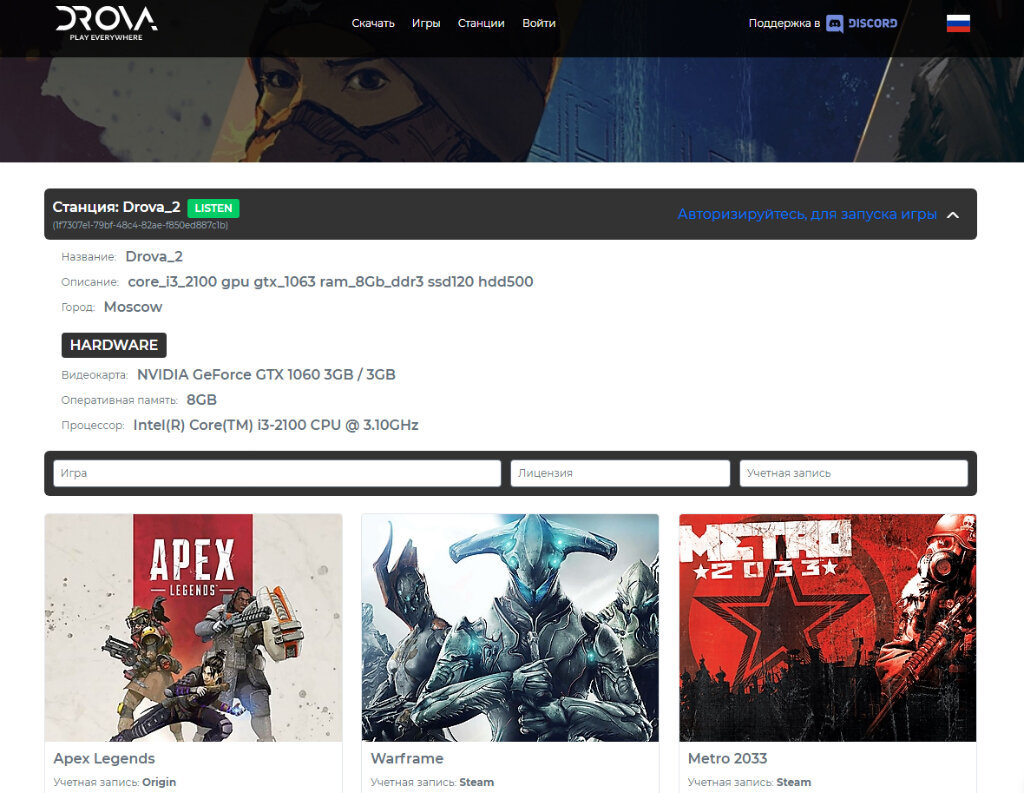Click the green LISTEN status badge
1024x793 pixels.
click(214, 208)
